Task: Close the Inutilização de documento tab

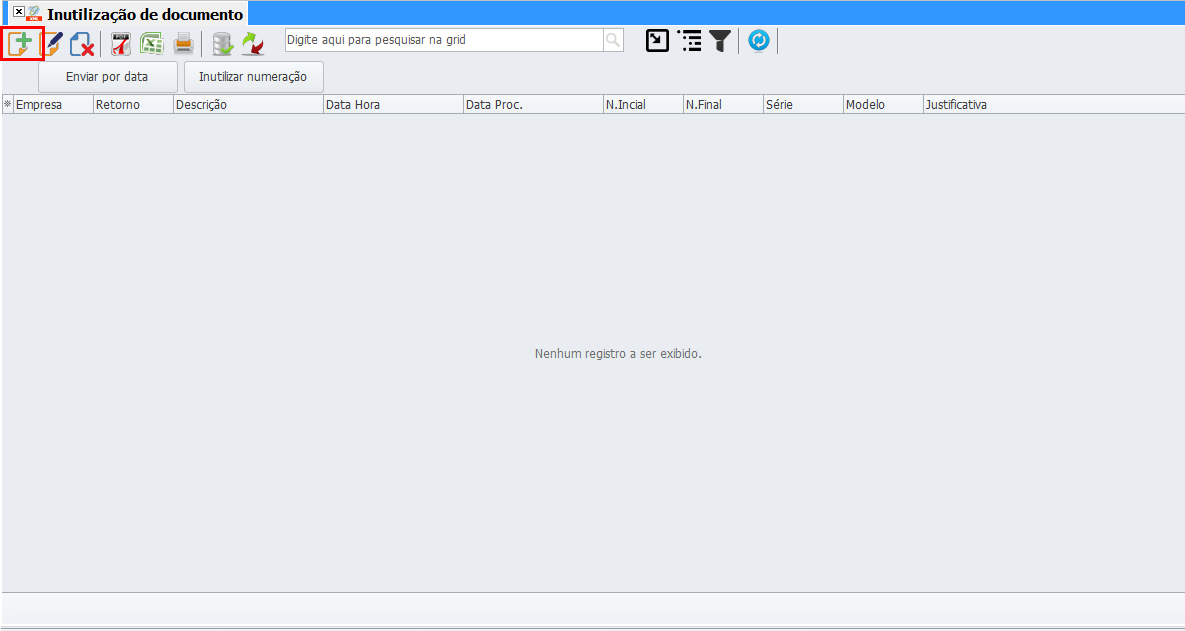Action: tap(19, 13)
